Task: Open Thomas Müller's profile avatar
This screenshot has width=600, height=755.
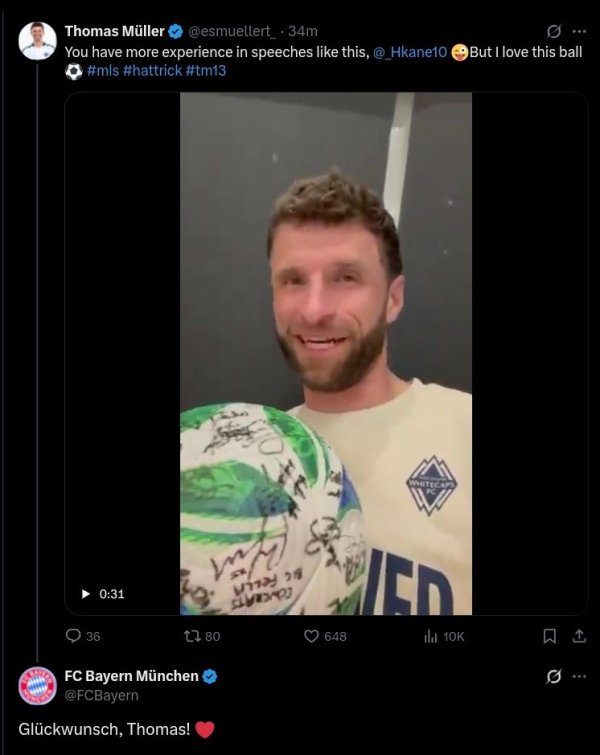Action: [37, 41]
